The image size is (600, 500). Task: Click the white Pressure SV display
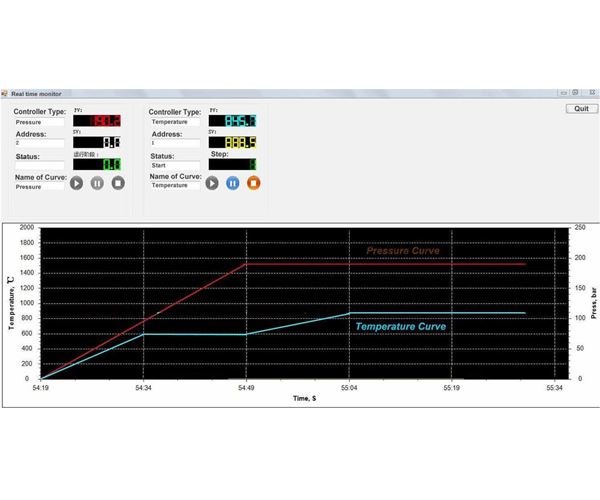97,143
